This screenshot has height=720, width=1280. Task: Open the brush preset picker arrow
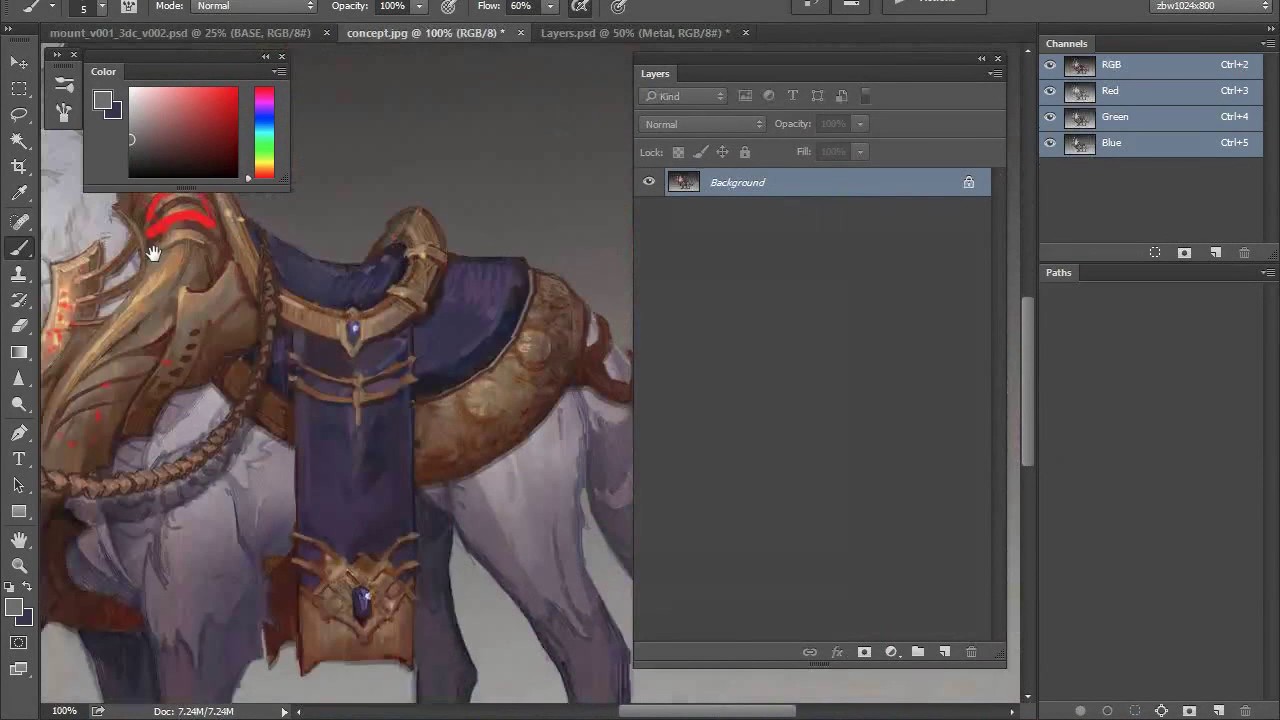(x=101, y=7)
